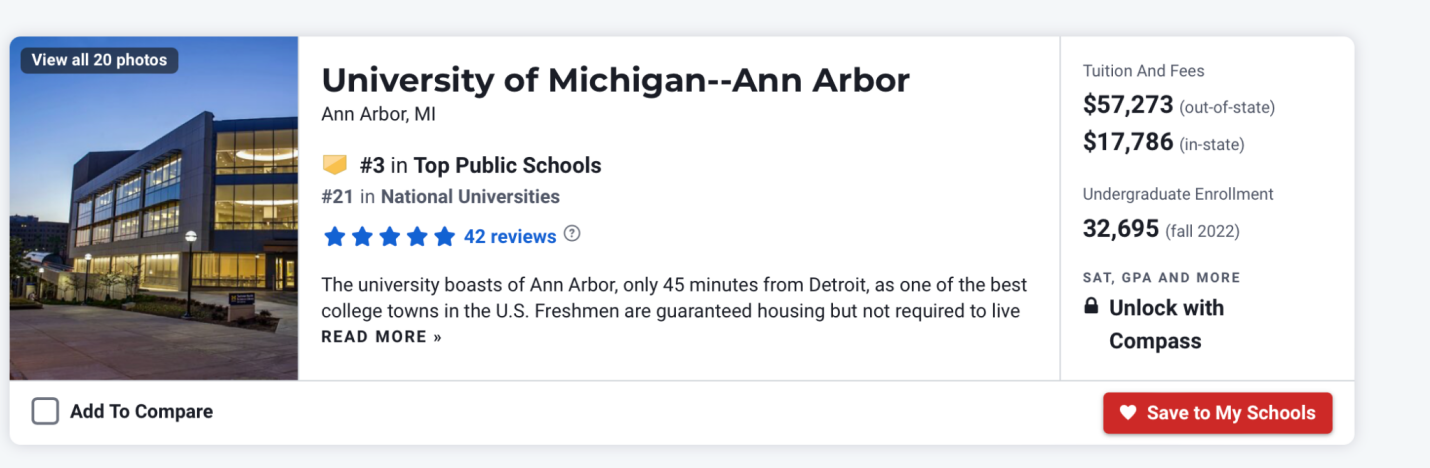Open the 42 reviews link
Screen dimensions: 1430x468
point(510,237)
